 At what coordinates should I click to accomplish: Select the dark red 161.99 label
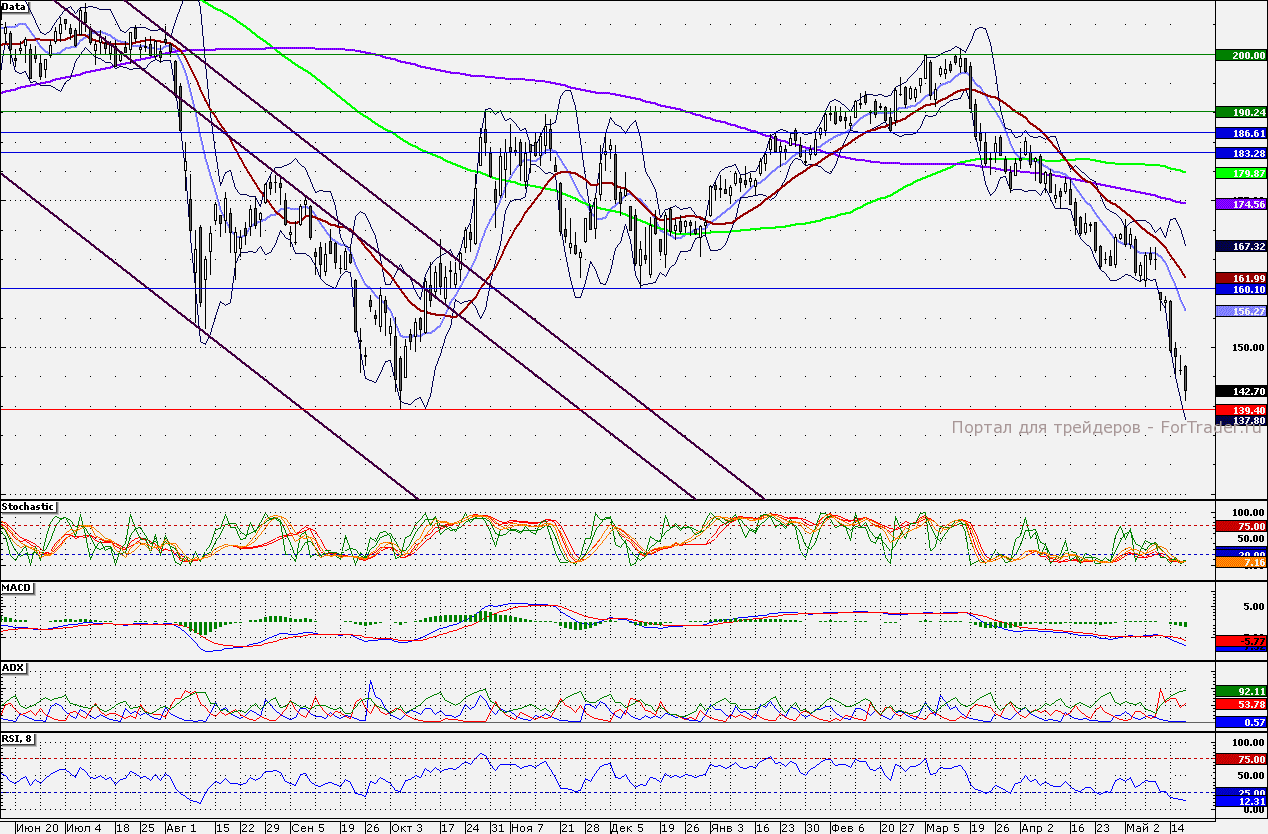1241,277
